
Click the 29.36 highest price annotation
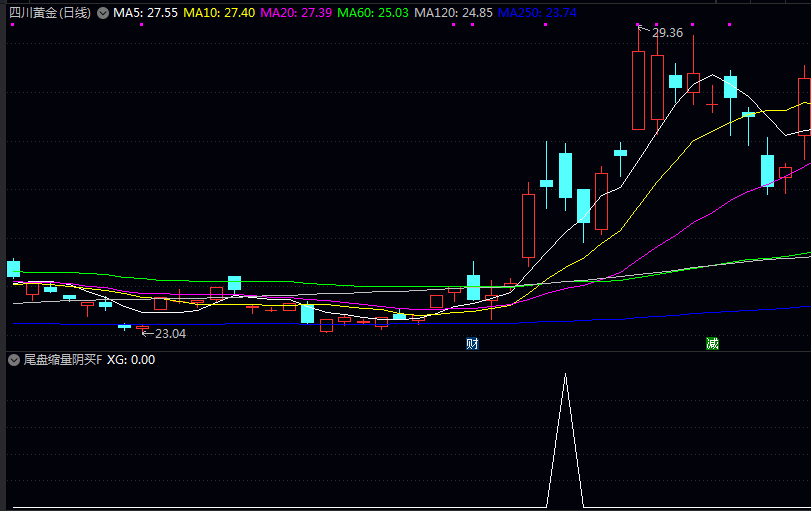pos(667,33)
